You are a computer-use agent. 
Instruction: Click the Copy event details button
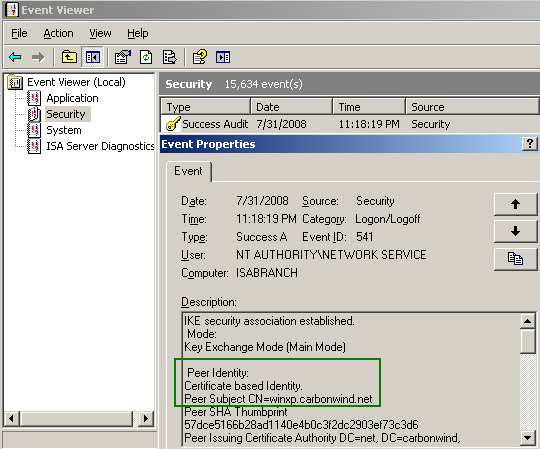pos(515,259)
